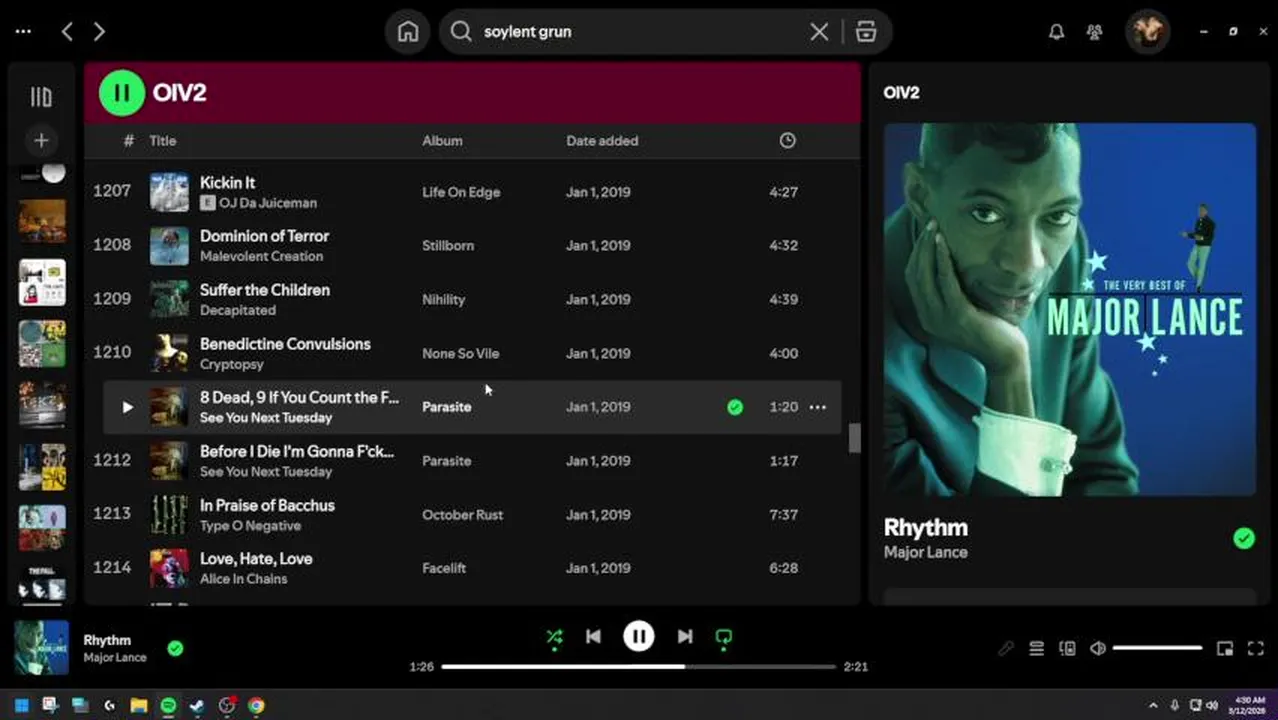Adjust the volume slider
The image size is (1278, 720).
(1157, 648)
